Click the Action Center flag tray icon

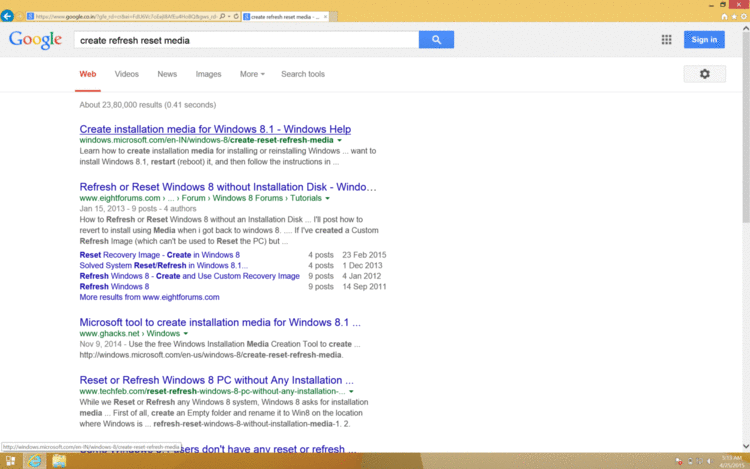pos(679,461)
